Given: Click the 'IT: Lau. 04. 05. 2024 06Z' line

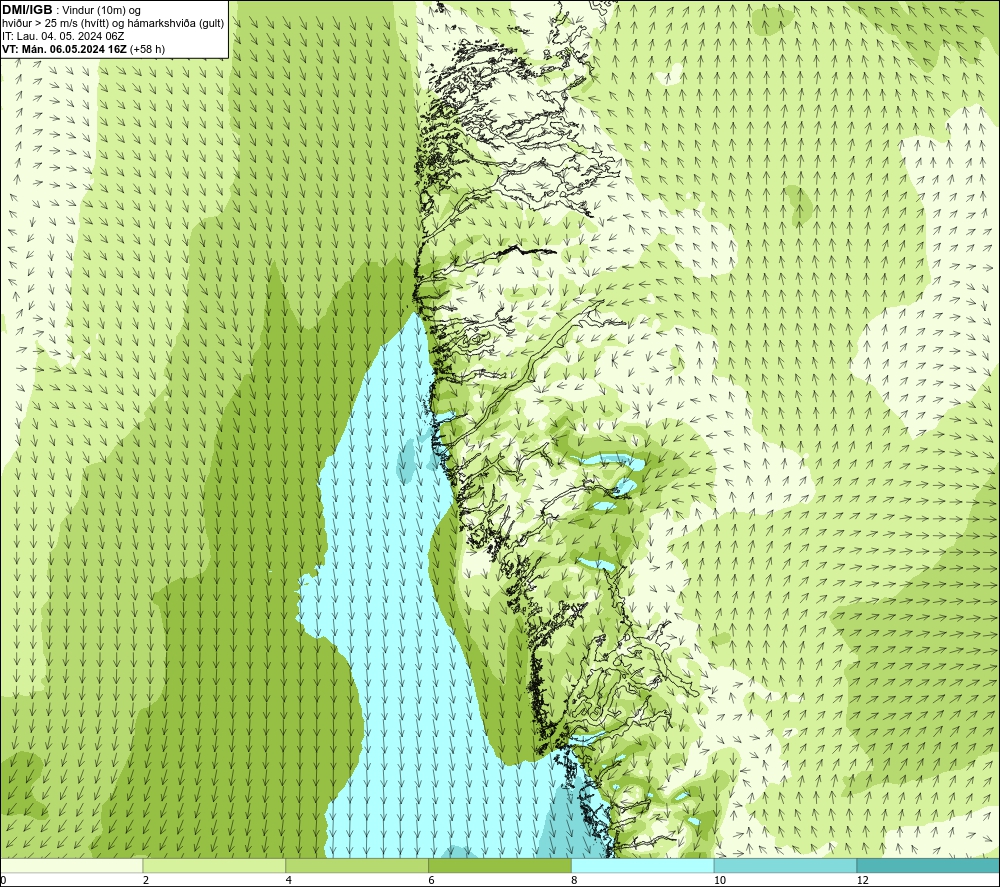Looking at the screenshot, I should point(63,36).
